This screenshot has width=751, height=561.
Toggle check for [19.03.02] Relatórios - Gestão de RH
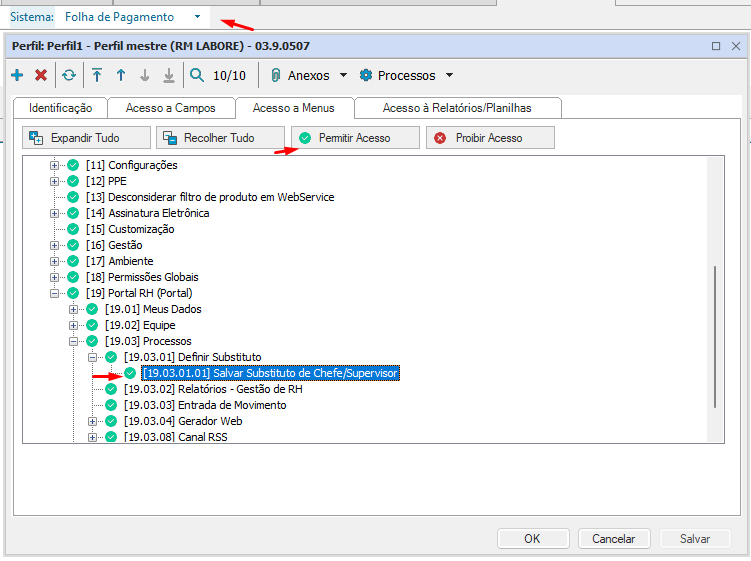point(111,389)
